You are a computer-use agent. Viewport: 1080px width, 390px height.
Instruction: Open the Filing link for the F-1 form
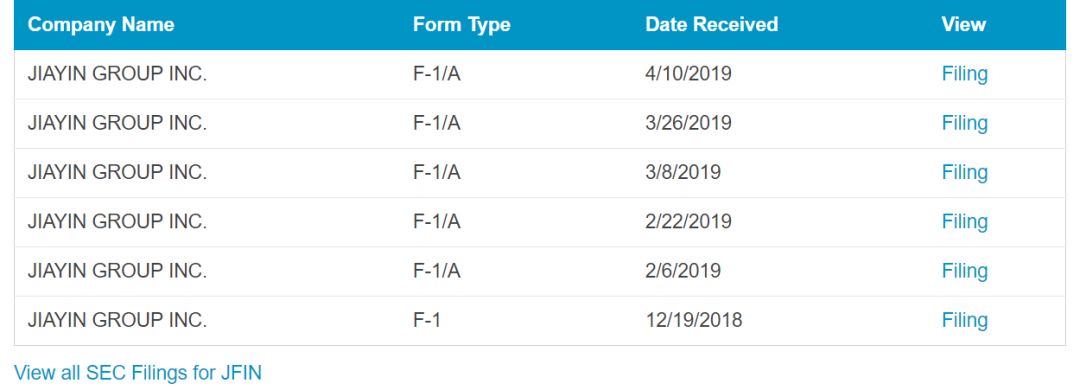click(x=964, y=320)
